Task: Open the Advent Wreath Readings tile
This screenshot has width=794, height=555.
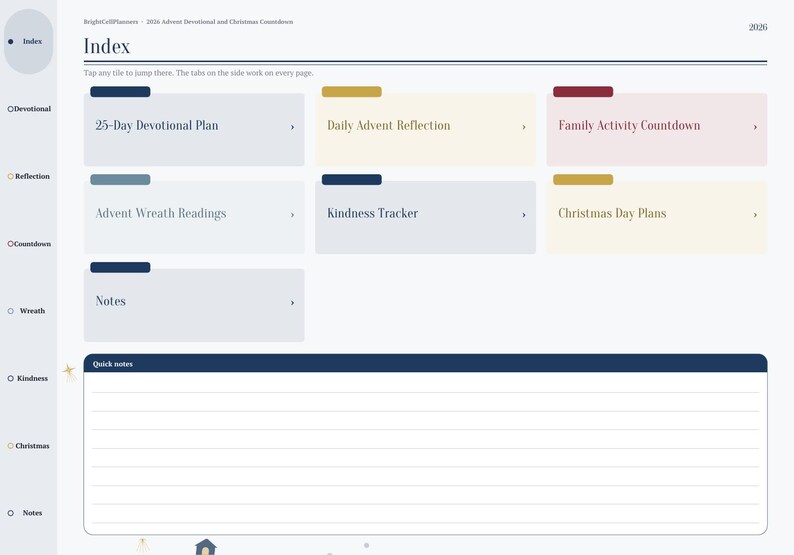Action: point(194,217)
